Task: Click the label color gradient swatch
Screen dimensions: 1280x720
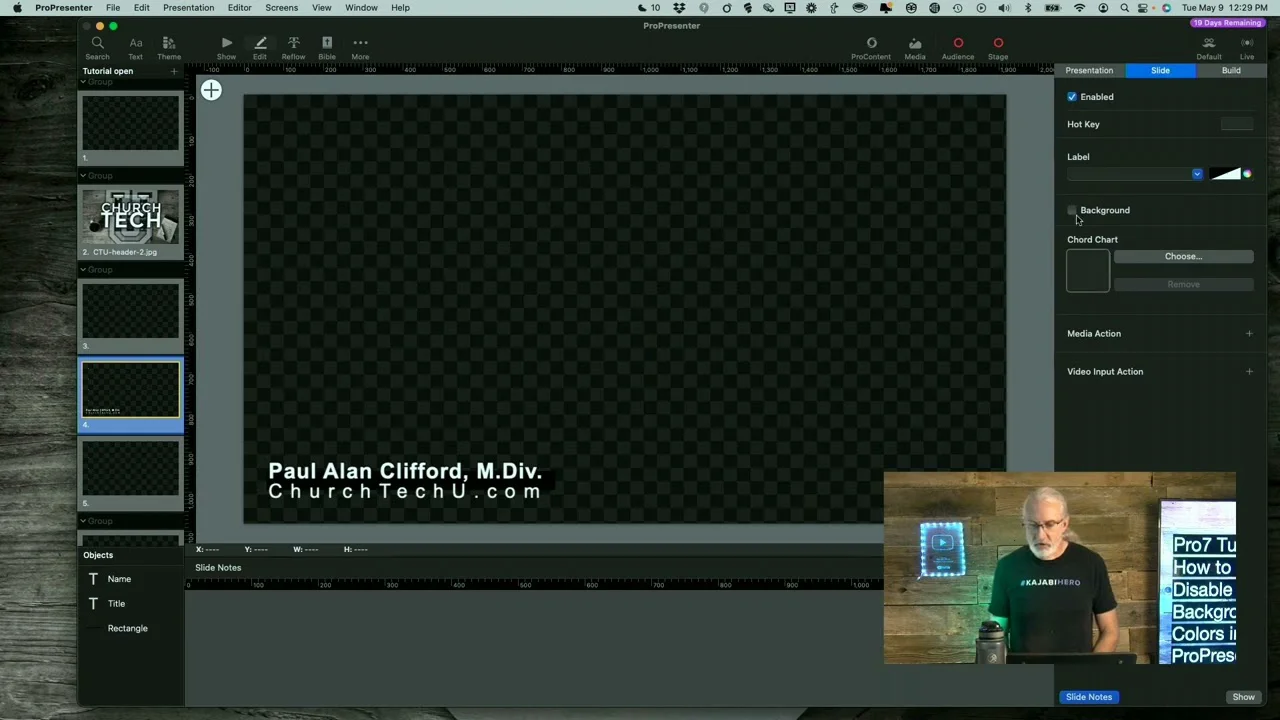Action: 1225,174
